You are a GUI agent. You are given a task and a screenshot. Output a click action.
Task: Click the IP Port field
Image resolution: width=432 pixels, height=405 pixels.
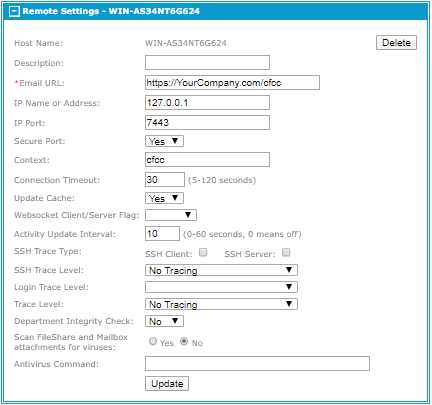coord(207,123)
